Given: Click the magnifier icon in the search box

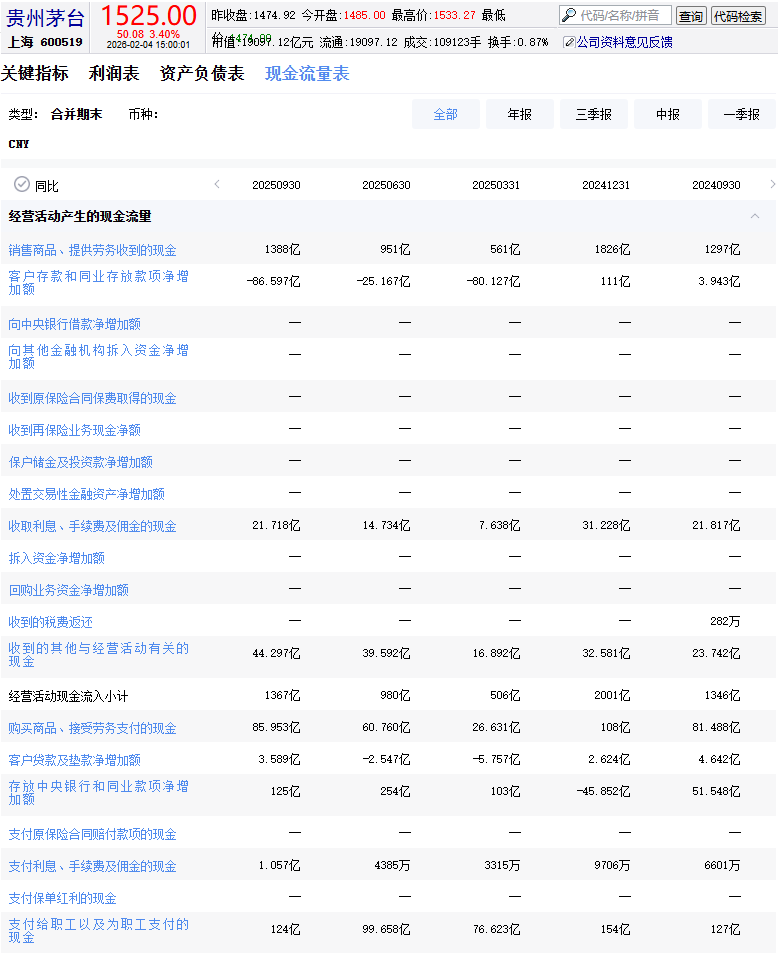Looking at the screenshot, I should [569, 16].
